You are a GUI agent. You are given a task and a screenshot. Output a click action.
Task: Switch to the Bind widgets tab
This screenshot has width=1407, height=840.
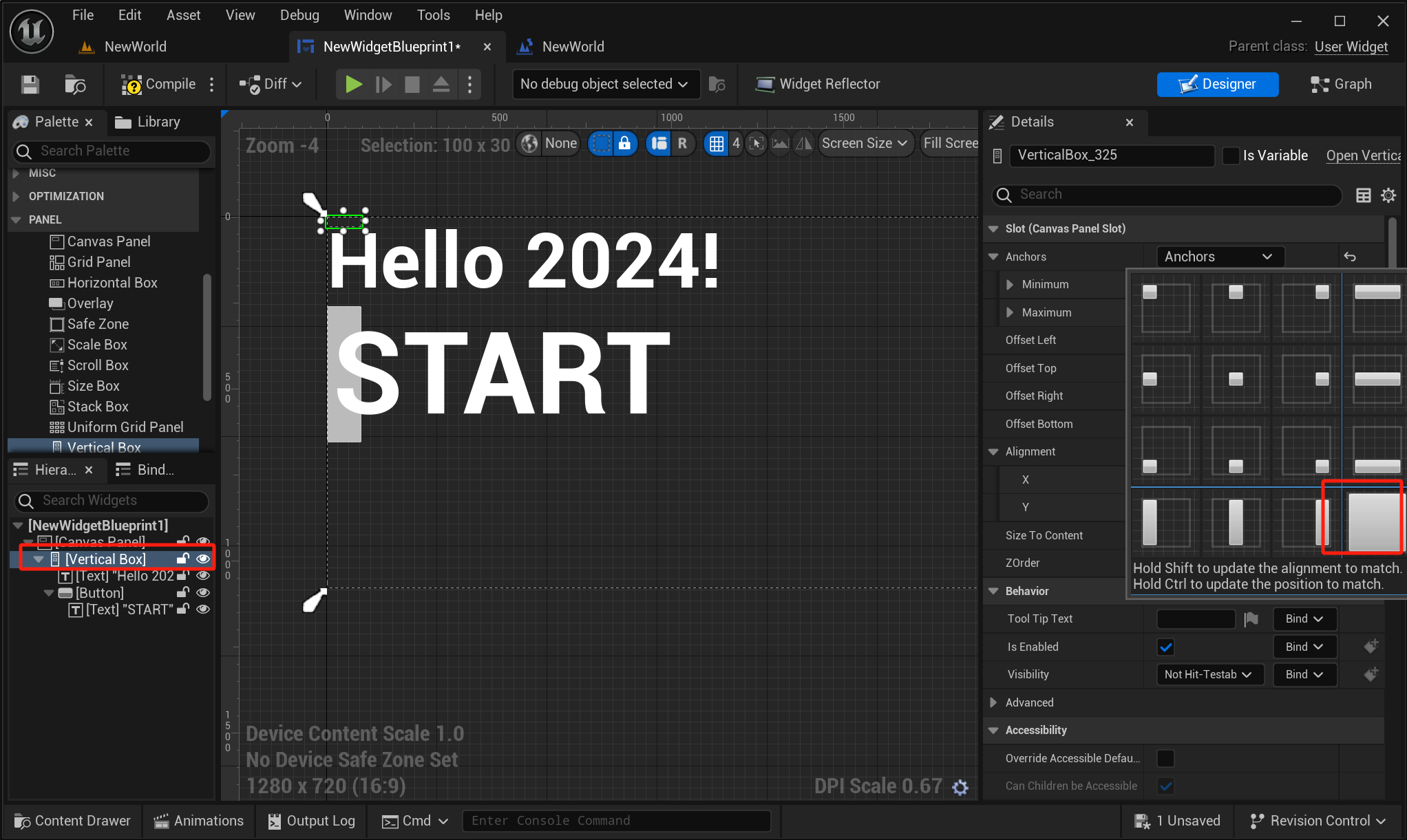pyautogui.click(x=145, y=470)
